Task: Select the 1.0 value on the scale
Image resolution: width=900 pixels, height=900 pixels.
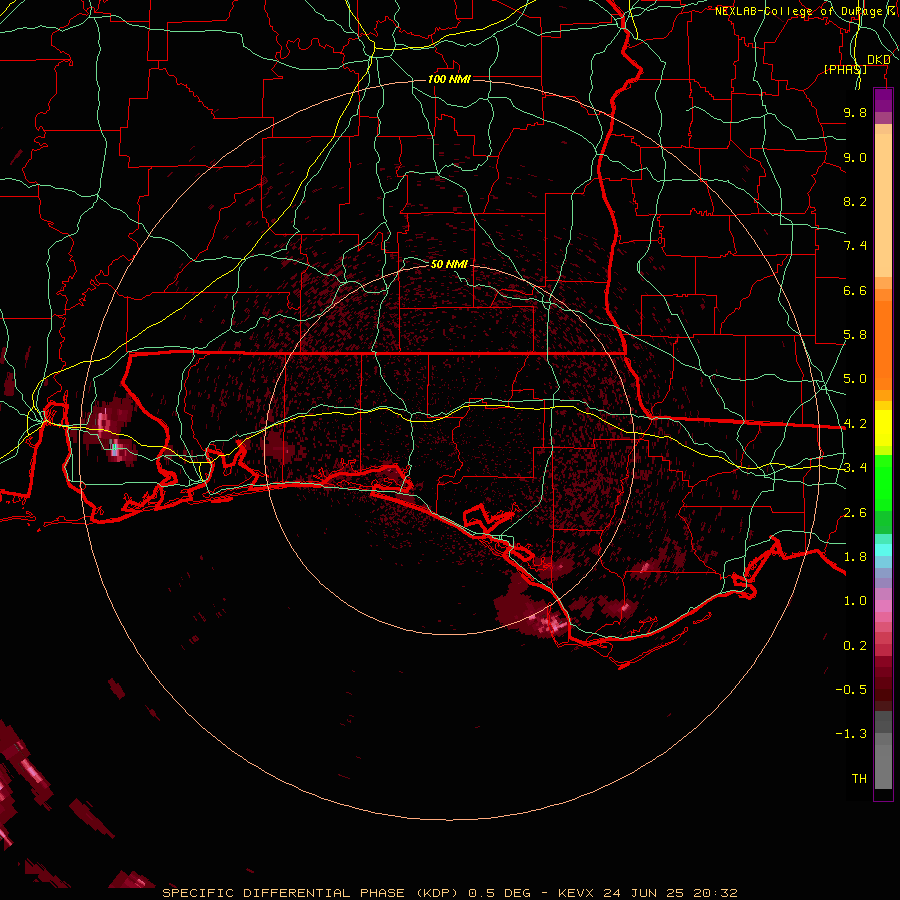Action: tap(855, 601)
